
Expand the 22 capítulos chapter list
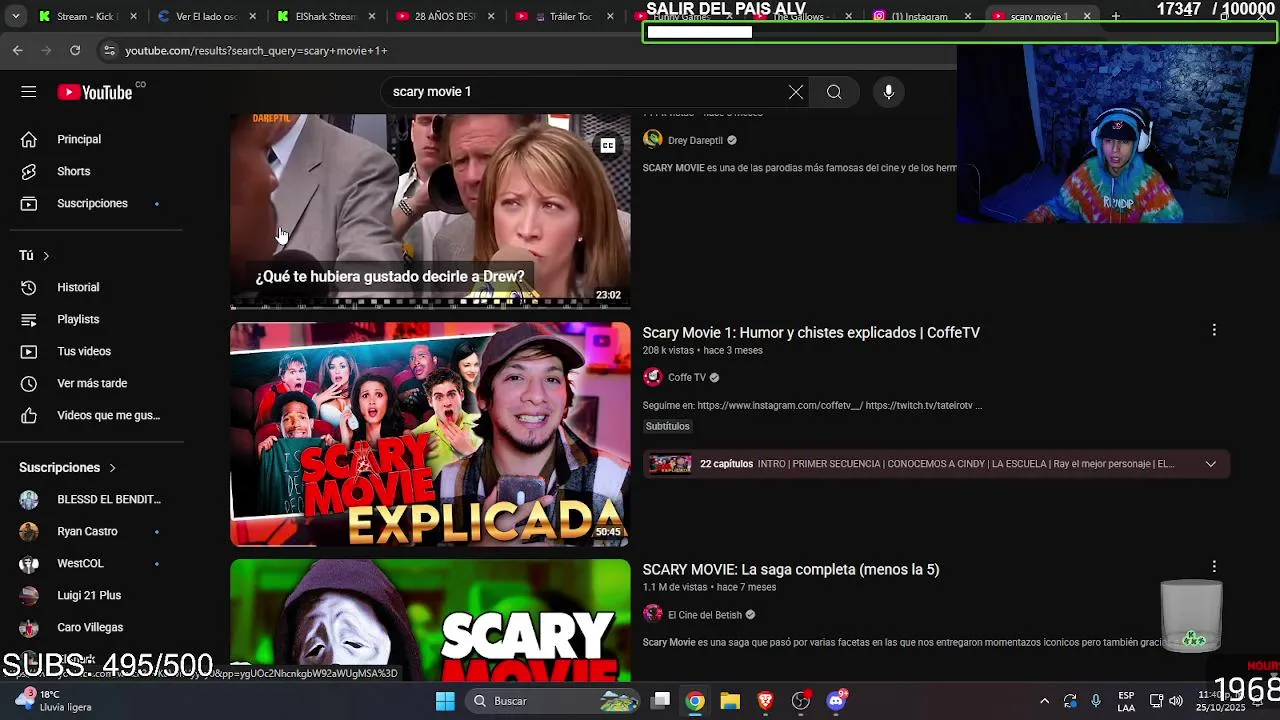[1210, 464]
